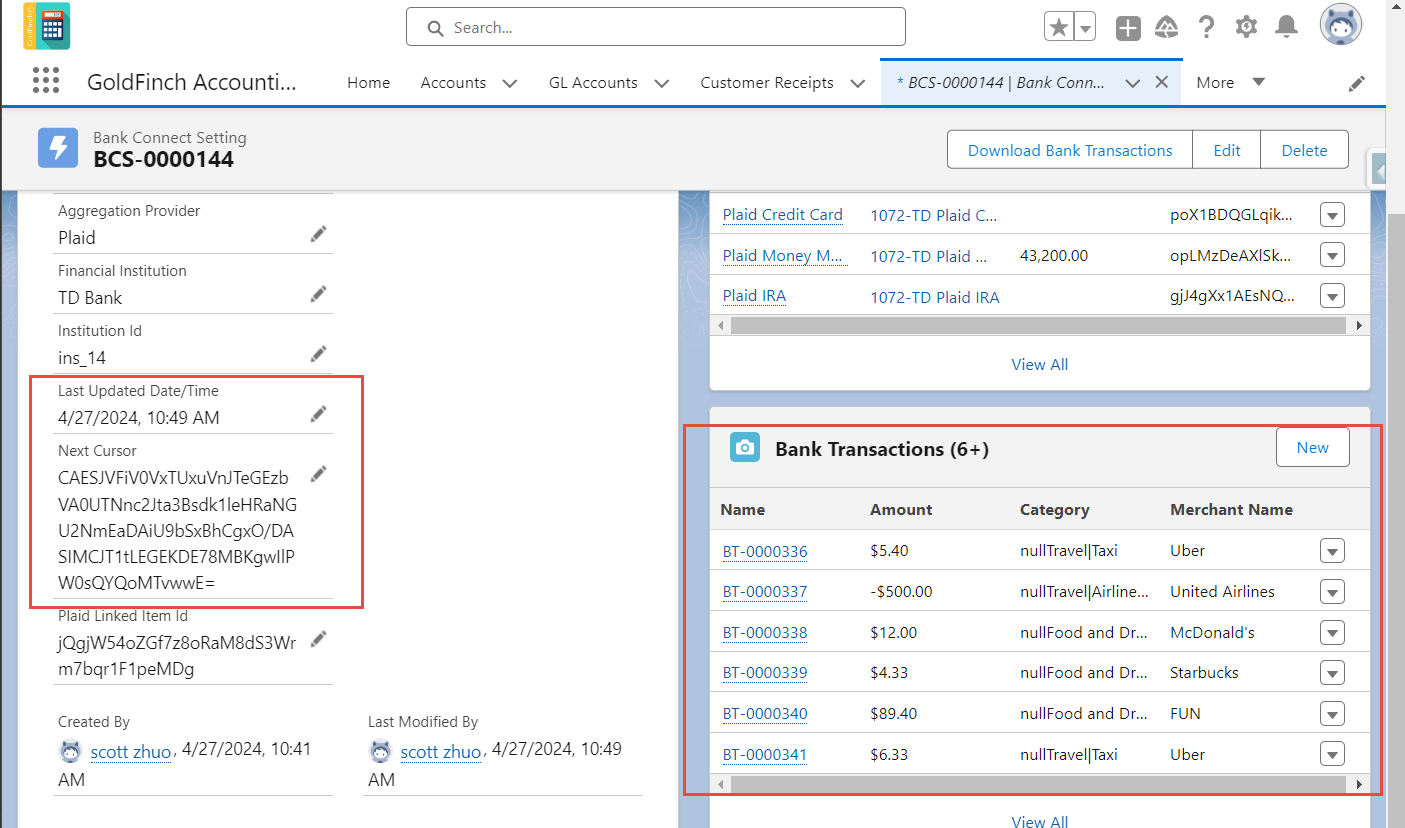
Task: Edit Next Cursor field pencil
Action: 318,473
